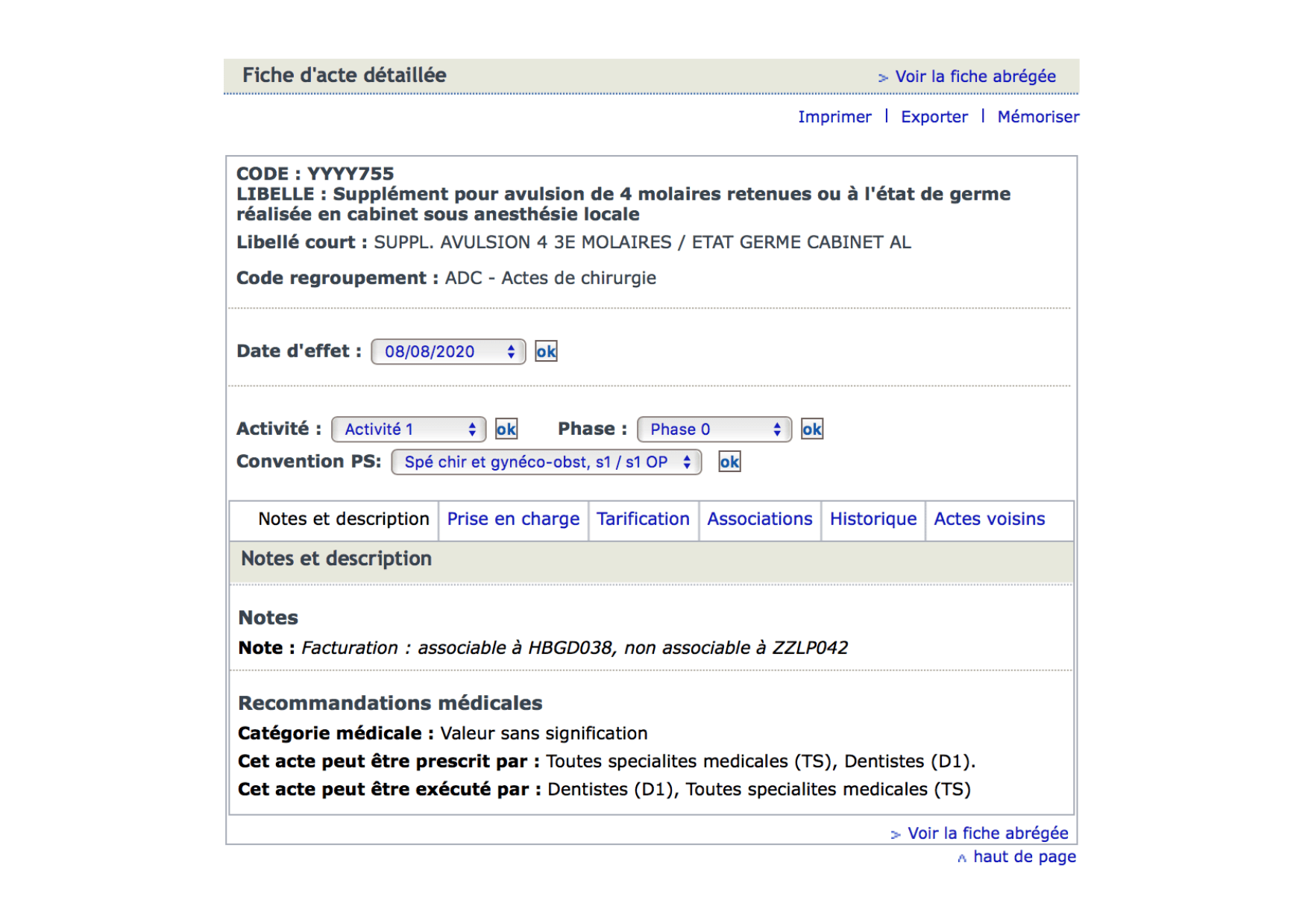The height and width of the screenshot is (924, 1308).
Task: Open the Convention PS dropdown
Action: click(546, 462)
